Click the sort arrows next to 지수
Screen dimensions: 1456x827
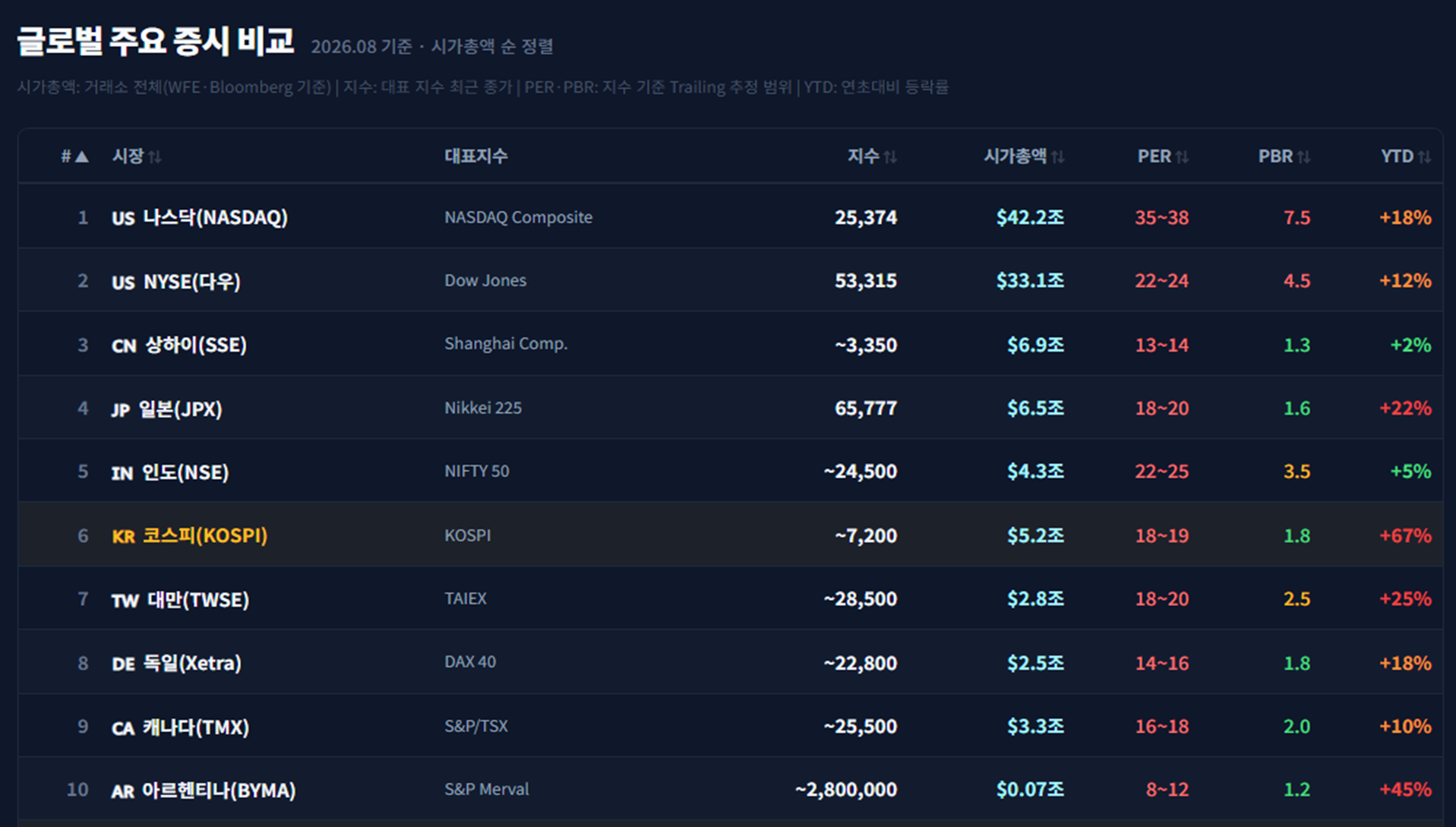click(x=890, y=157)
